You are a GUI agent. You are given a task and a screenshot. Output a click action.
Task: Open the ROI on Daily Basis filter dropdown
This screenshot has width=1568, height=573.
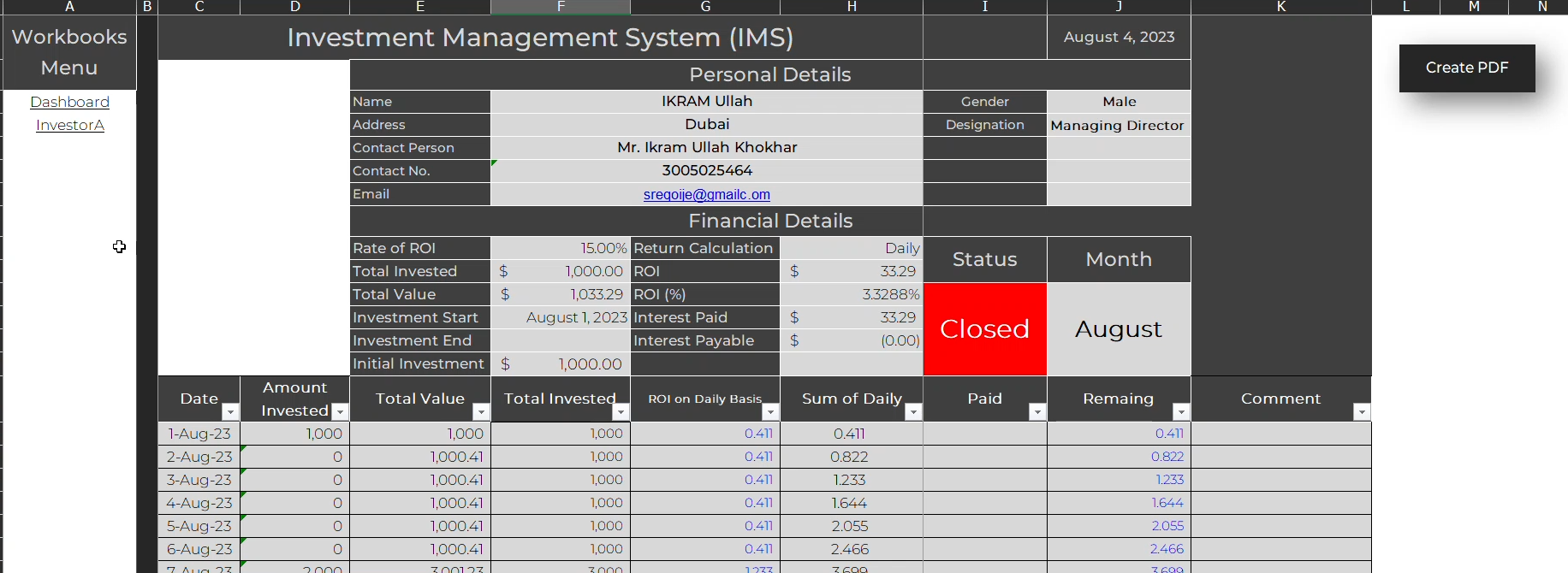pyautogui.click(x=770, y=412)
